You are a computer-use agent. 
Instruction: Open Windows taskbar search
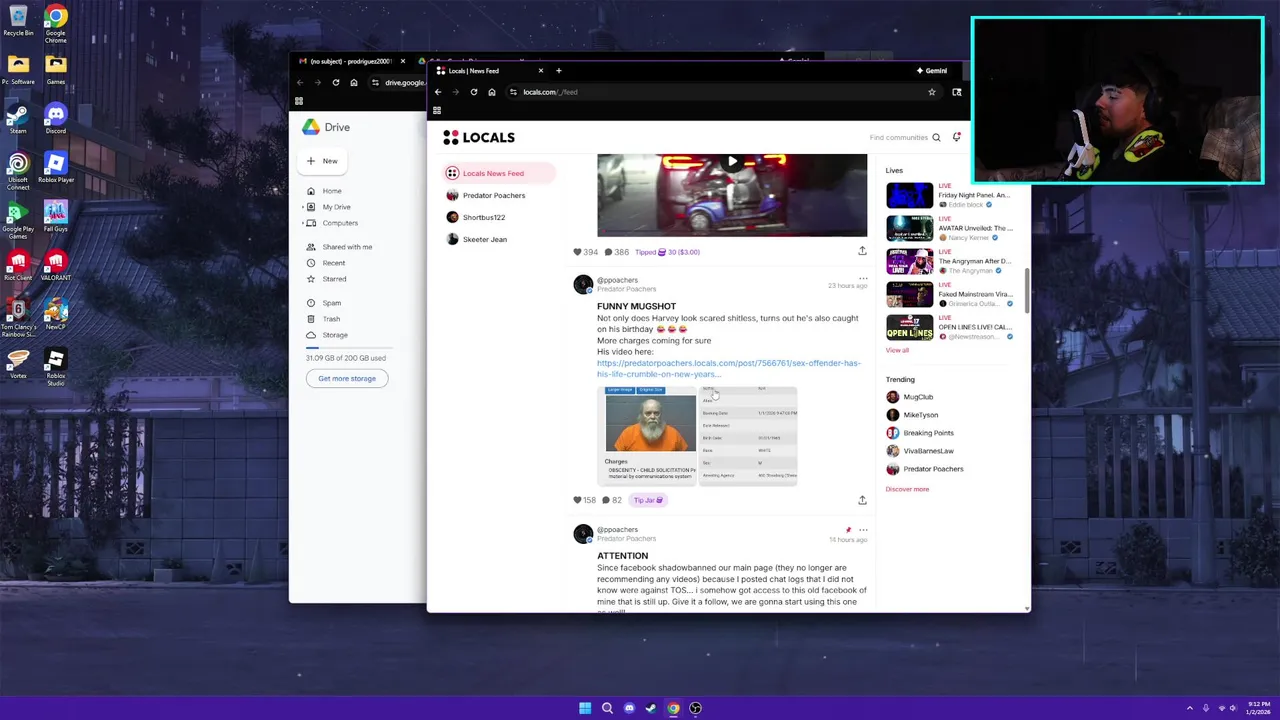tap(607, 708)
